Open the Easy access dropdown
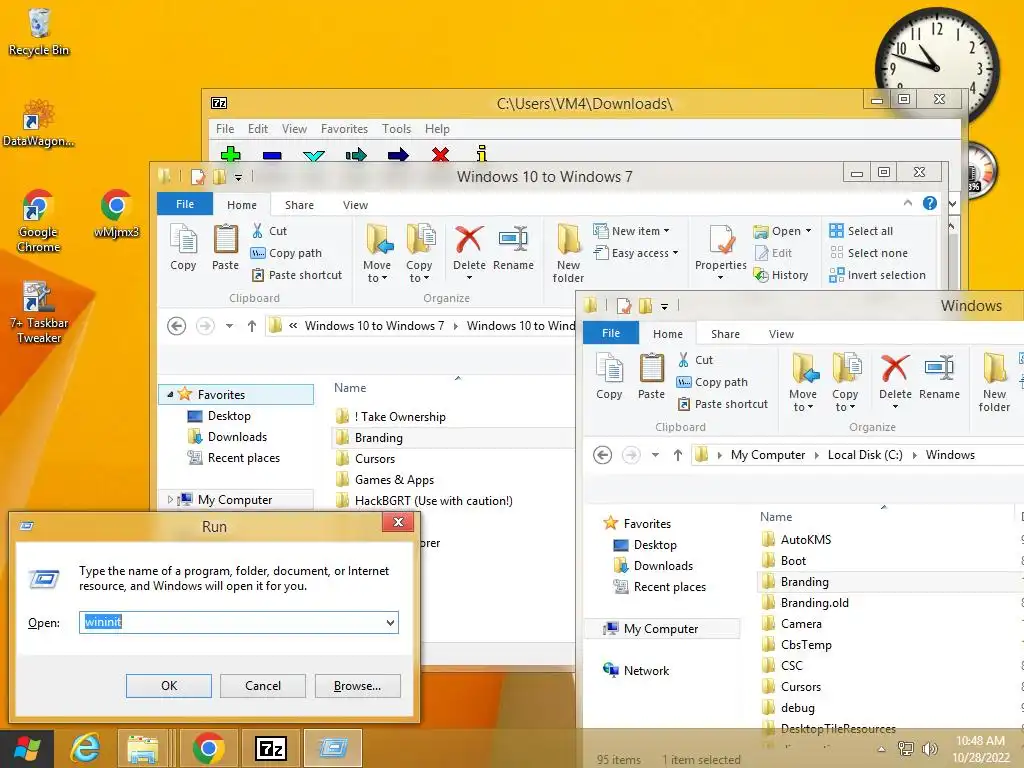The height and width of the screenshot is (768, 1024). 635,253
